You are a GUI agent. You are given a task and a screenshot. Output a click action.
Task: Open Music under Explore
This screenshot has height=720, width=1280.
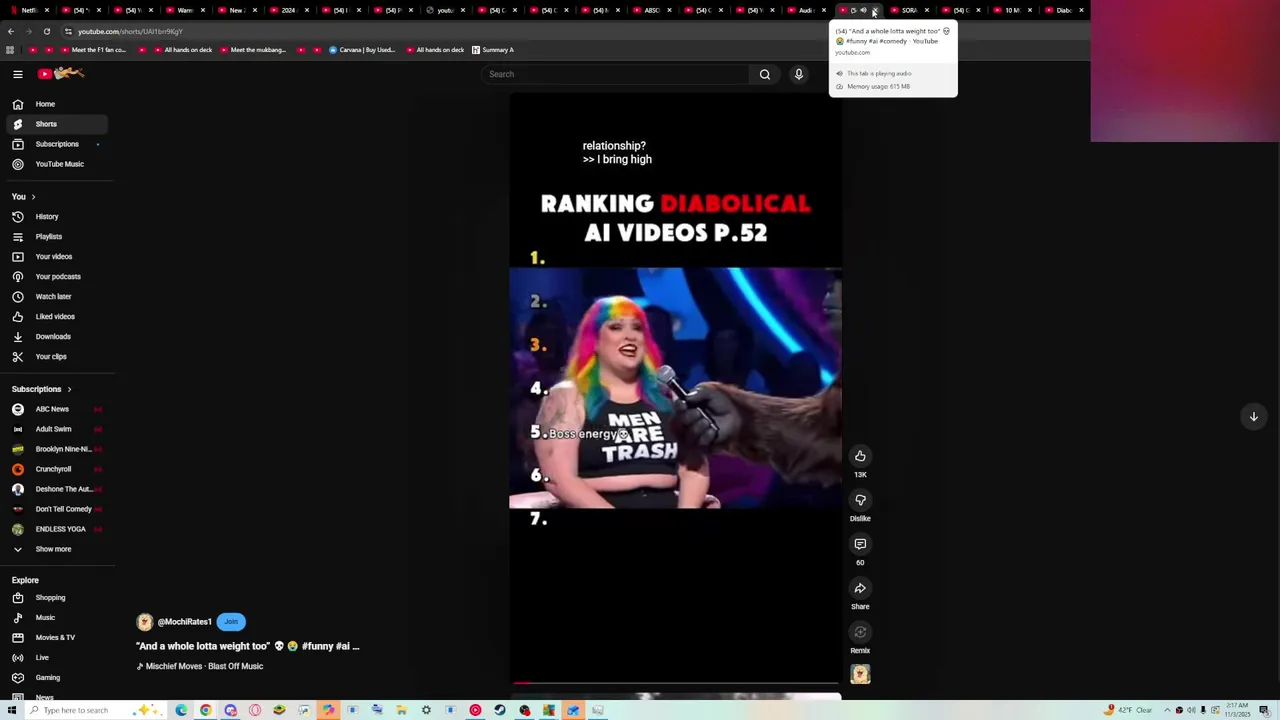click(x=55, y=618)
